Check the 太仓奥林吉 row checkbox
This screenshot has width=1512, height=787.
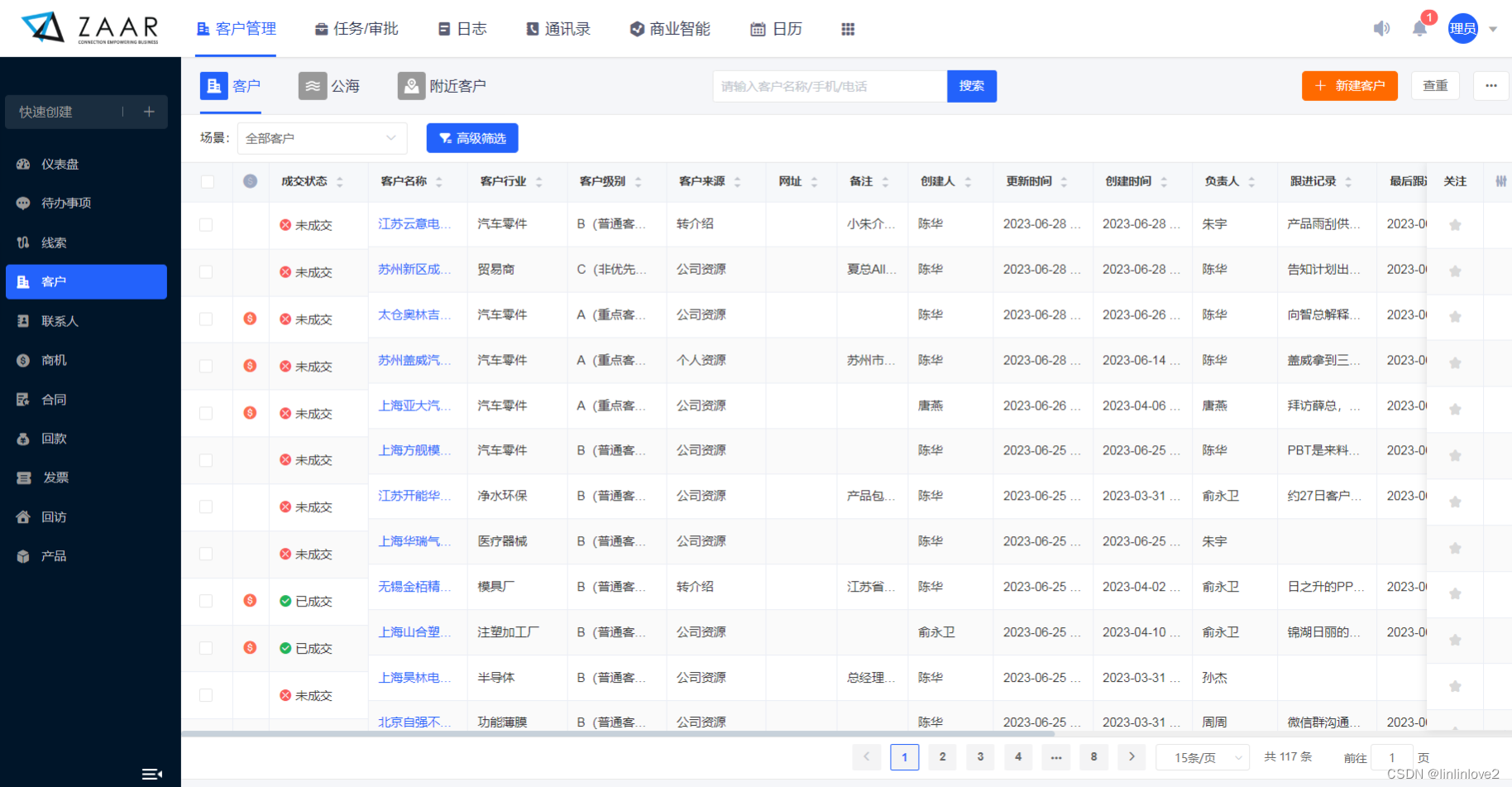(206, 319)
